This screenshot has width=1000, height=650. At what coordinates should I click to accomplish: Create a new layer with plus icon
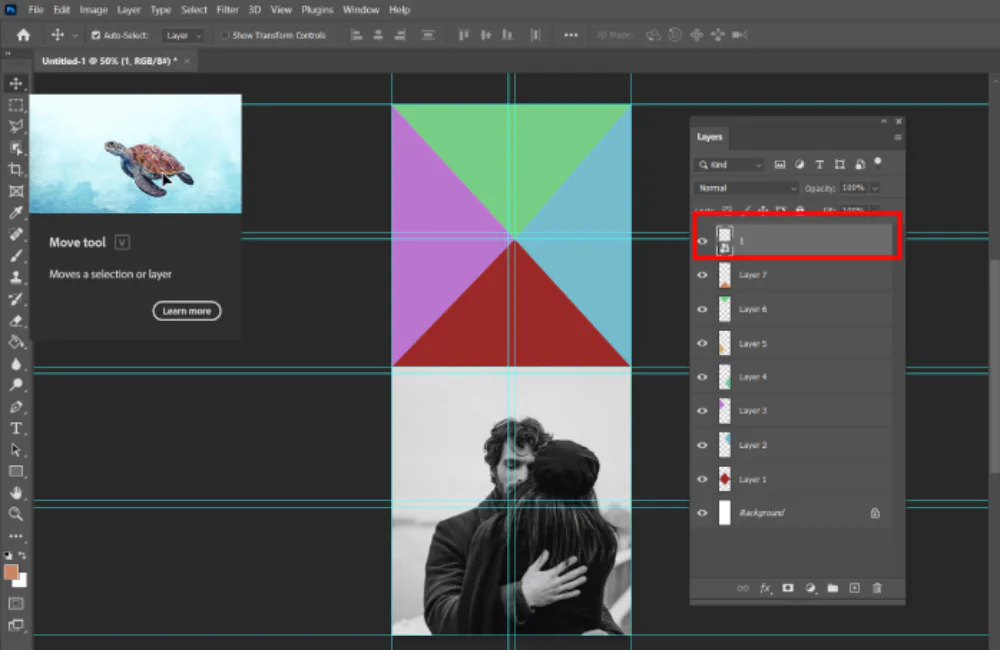click(854, 588)
